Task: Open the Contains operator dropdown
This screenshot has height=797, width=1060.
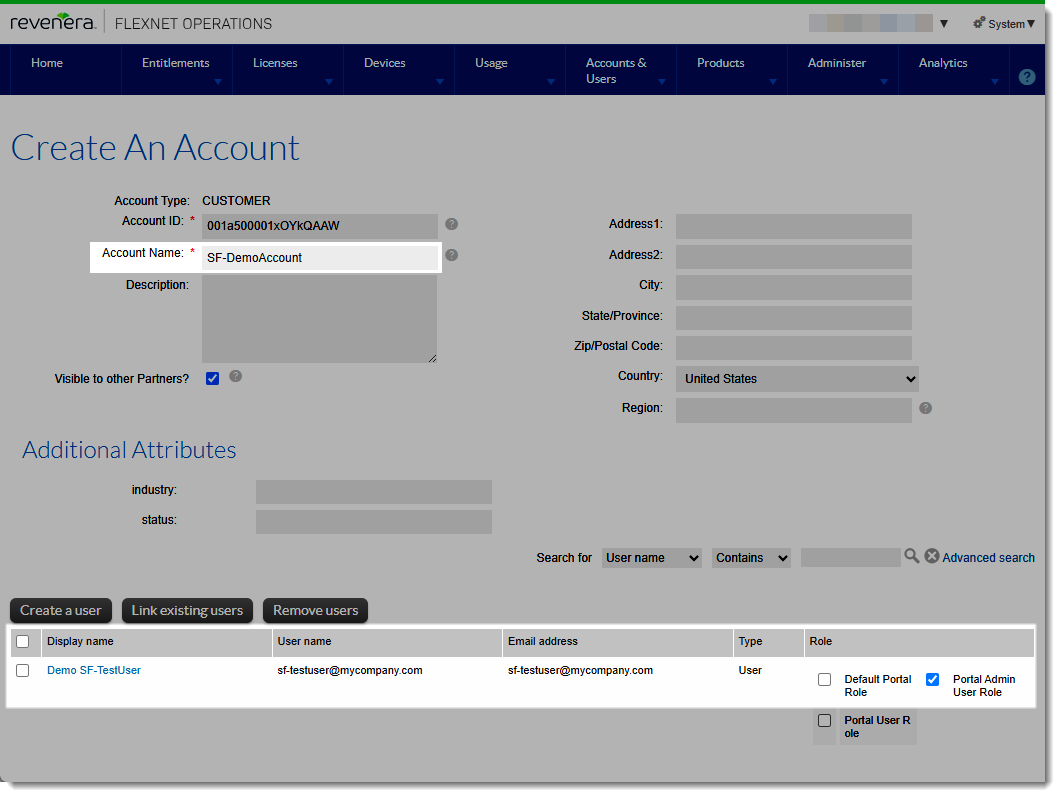Action: click(x=751, y=558)
